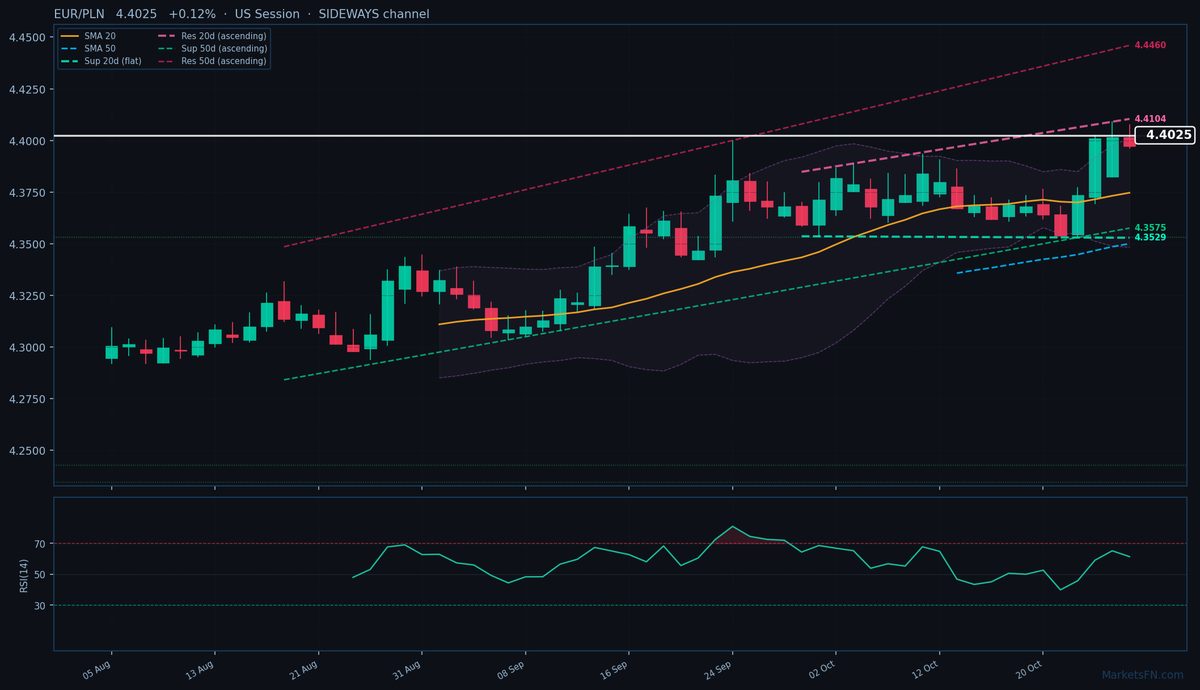1200x690 pixels.
Task: Click the 4.3750 price axis tick
Action: click(26, 193)
